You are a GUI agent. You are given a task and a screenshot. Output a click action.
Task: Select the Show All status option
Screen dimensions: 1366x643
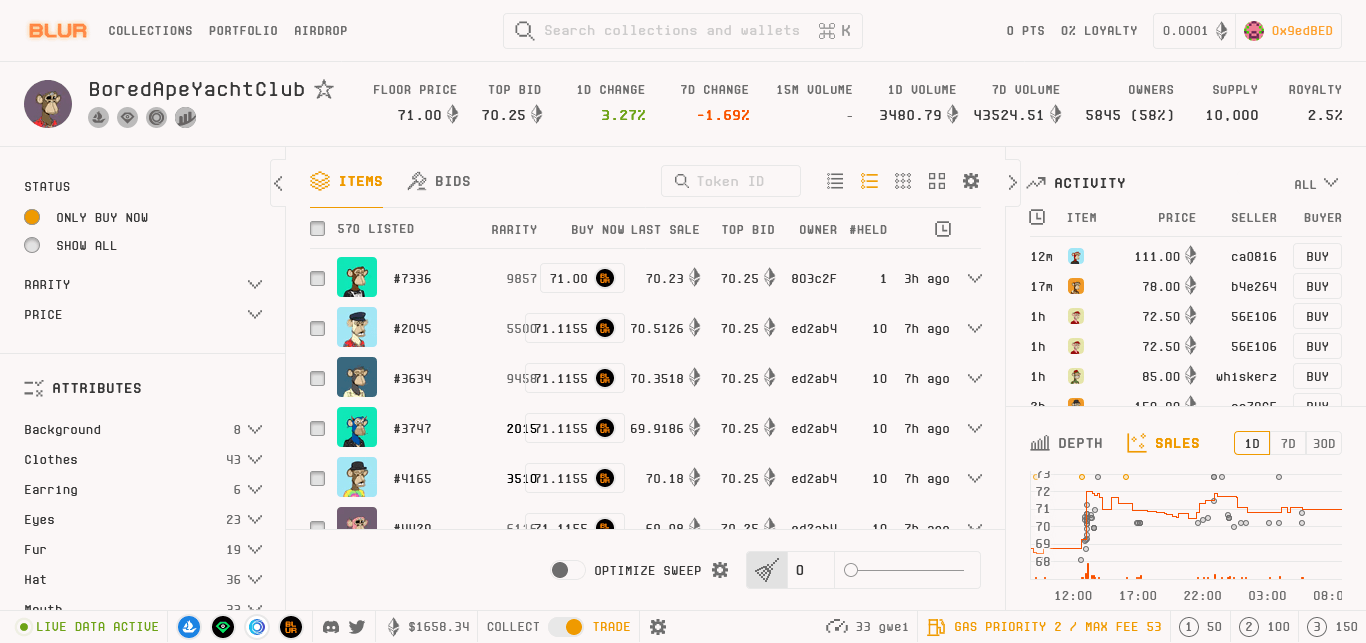click(x=33, y=245)
